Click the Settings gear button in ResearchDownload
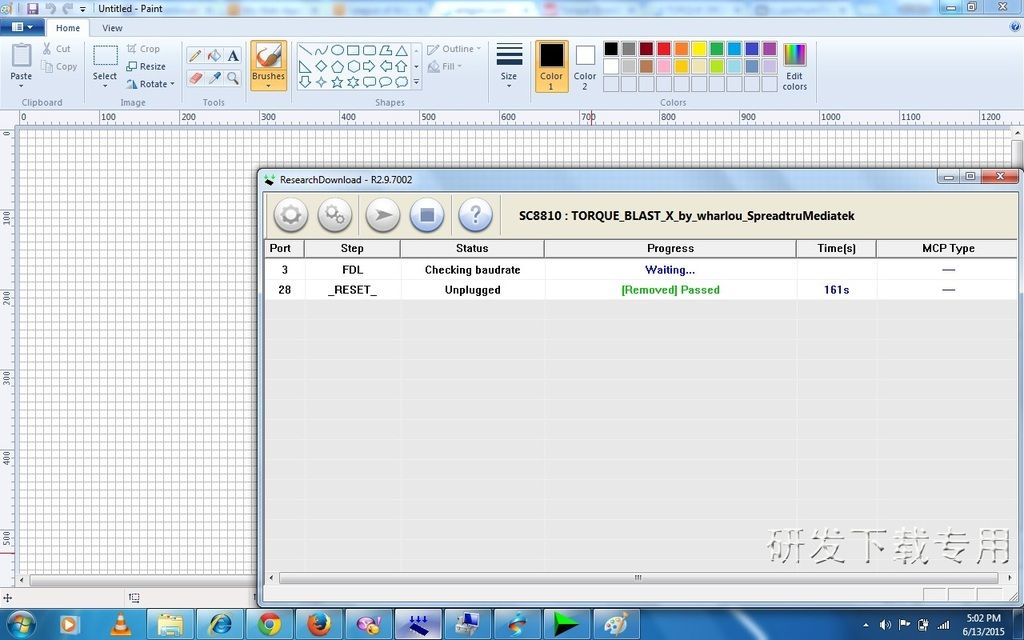This screenshot has width=1024, height=640. click(x=290, y=215)
